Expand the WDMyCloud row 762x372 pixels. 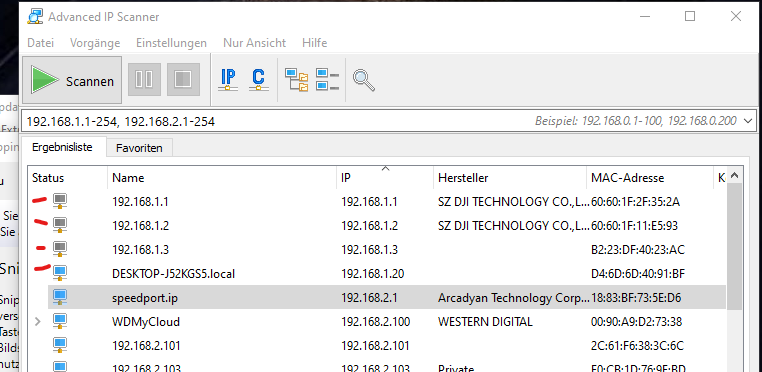click(x=38, y=321)
